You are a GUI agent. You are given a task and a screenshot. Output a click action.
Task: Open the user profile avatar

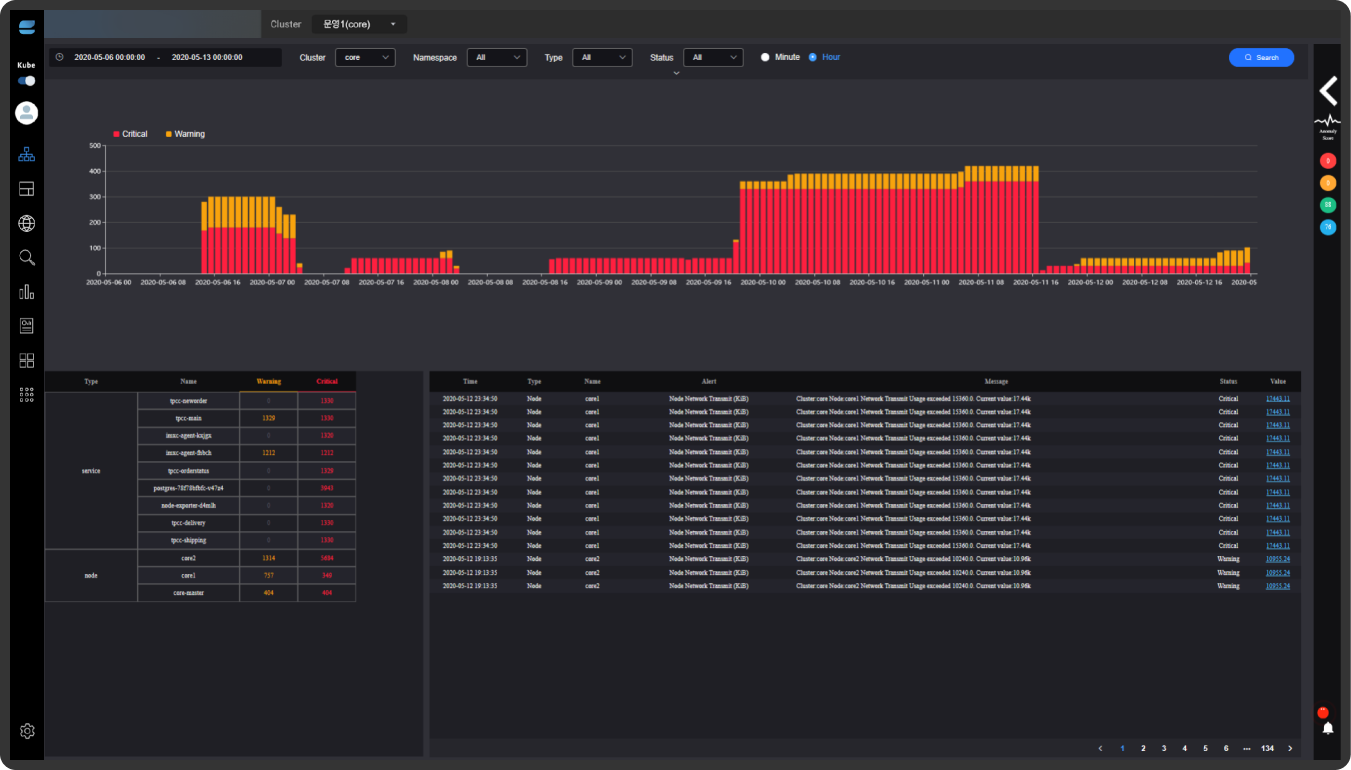tap(27, 113)
